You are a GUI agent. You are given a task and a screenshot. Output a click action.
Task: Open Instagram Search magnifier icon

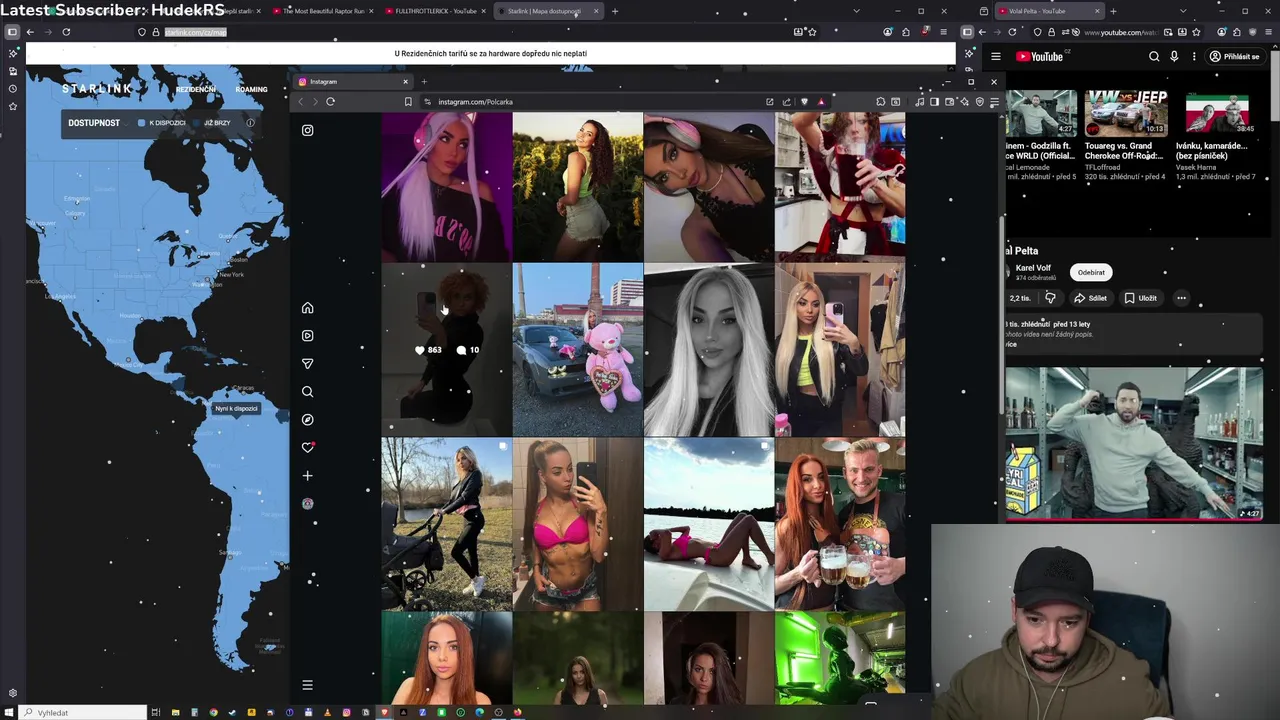coord(307,392)
